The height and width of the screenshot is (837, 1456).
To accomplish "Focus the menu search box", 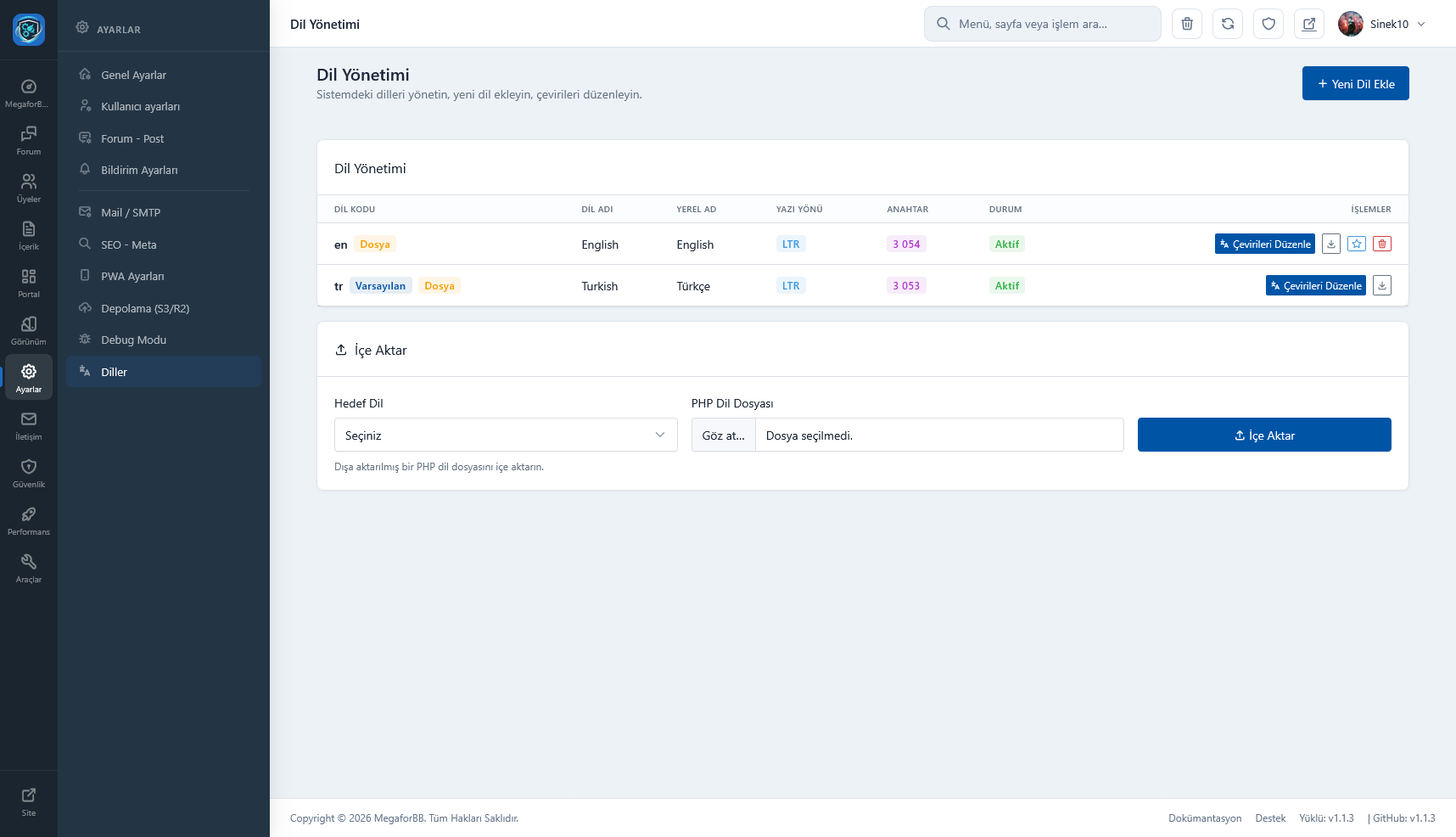I will point(1043,24).
